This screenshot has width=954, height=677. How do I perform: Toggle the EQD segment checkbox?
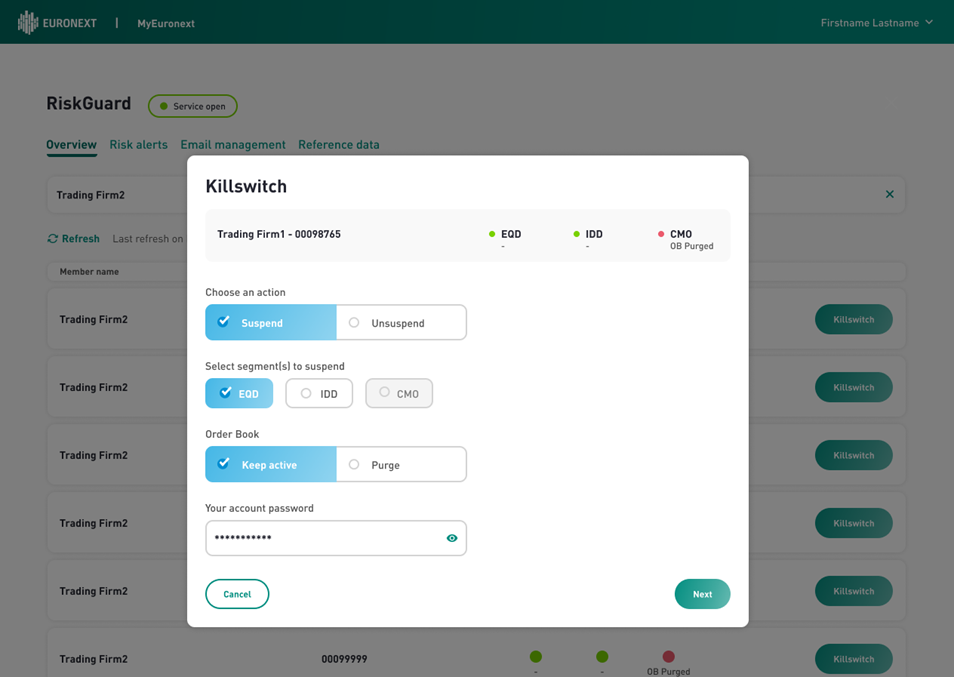pos(239,393)
